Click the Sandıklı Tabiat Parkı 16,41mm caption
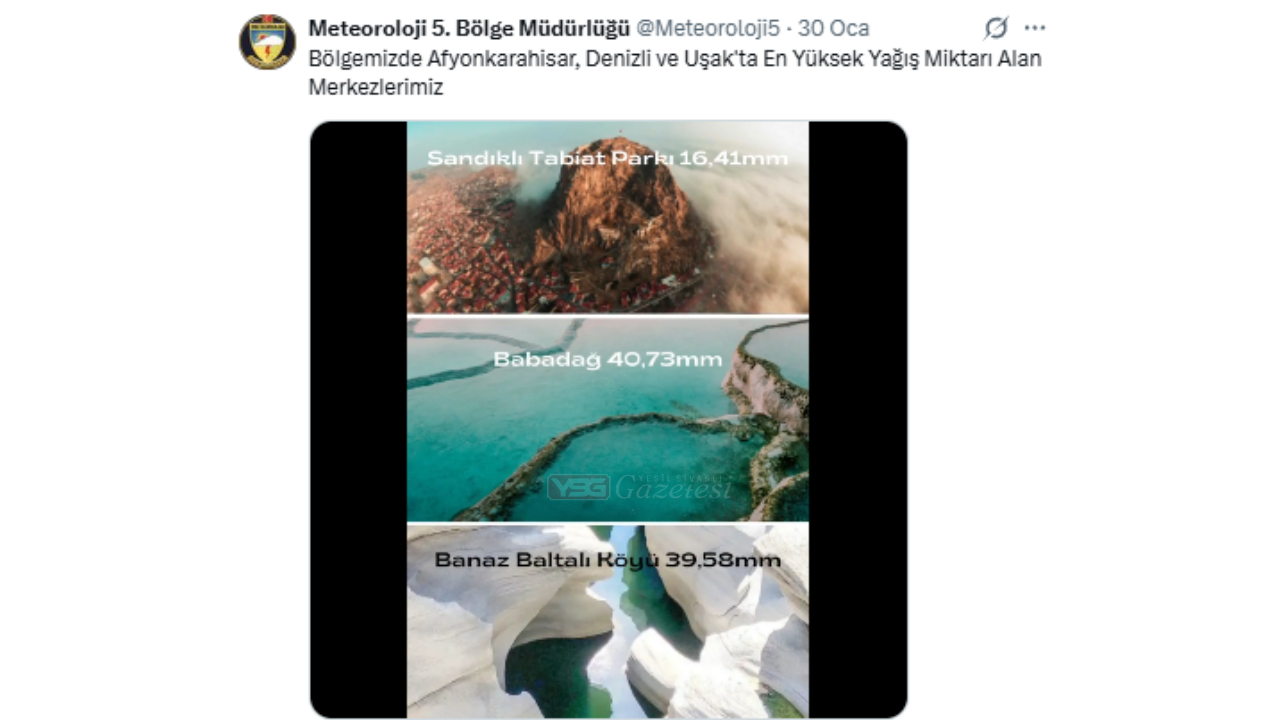 pyautogui.click(x=607, y=158)
